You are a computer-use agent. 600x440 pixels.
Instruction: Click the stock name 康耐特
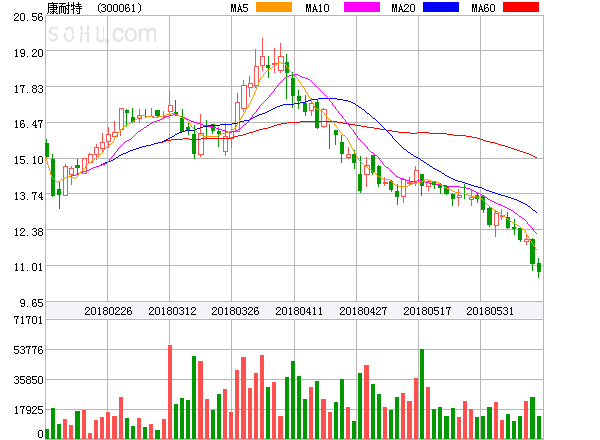click(64, 8)
